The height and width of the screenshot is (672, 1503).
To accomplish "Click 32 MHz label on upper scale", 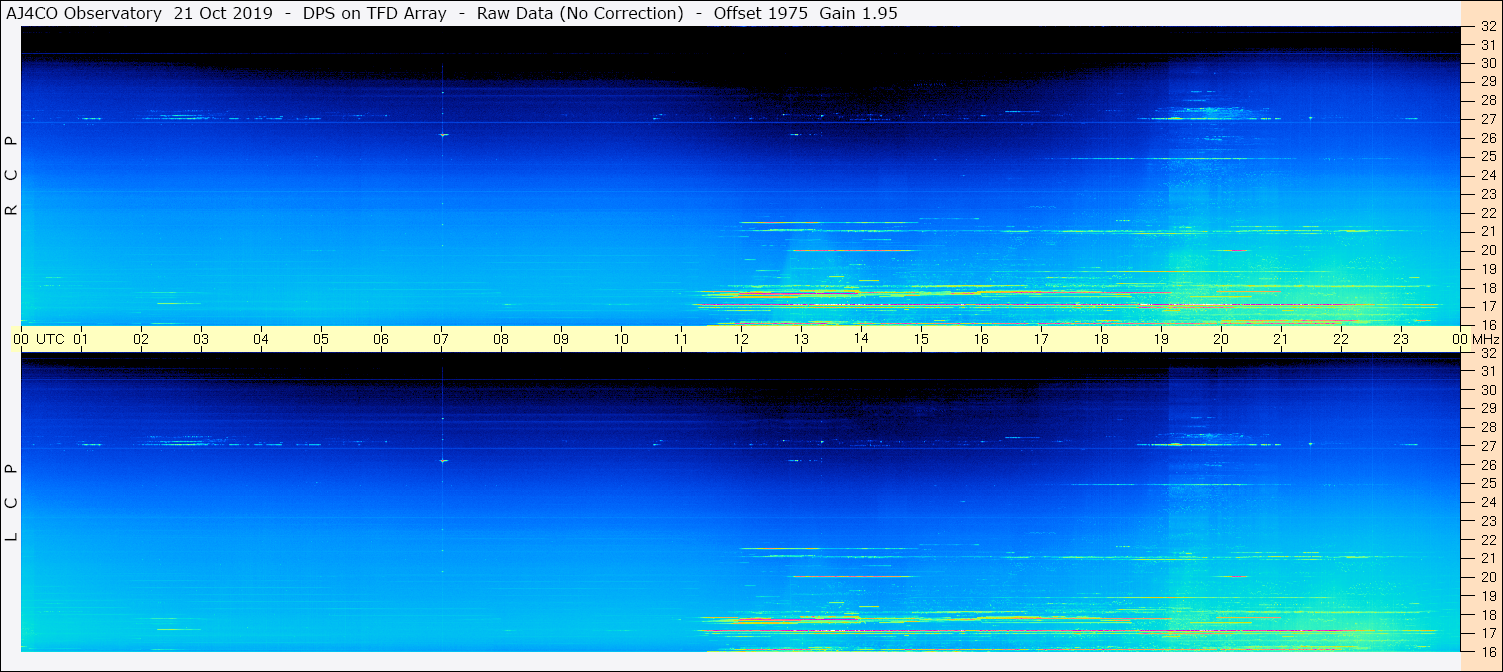I will [x=1487, y=27].
